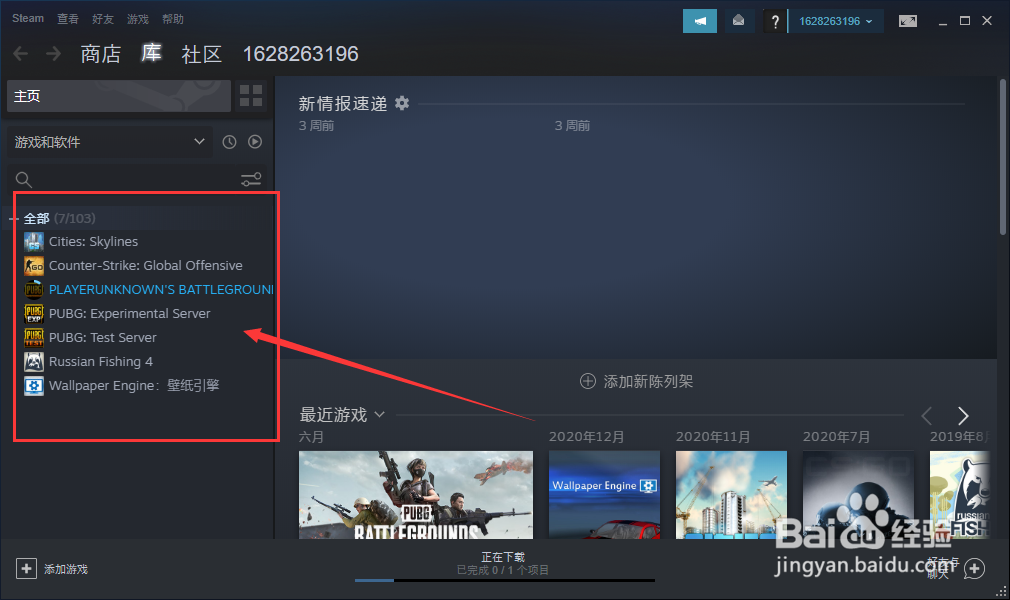
Task: Open Russian Fishing thumbnail under 2019年8月
Action: (960, 495)
